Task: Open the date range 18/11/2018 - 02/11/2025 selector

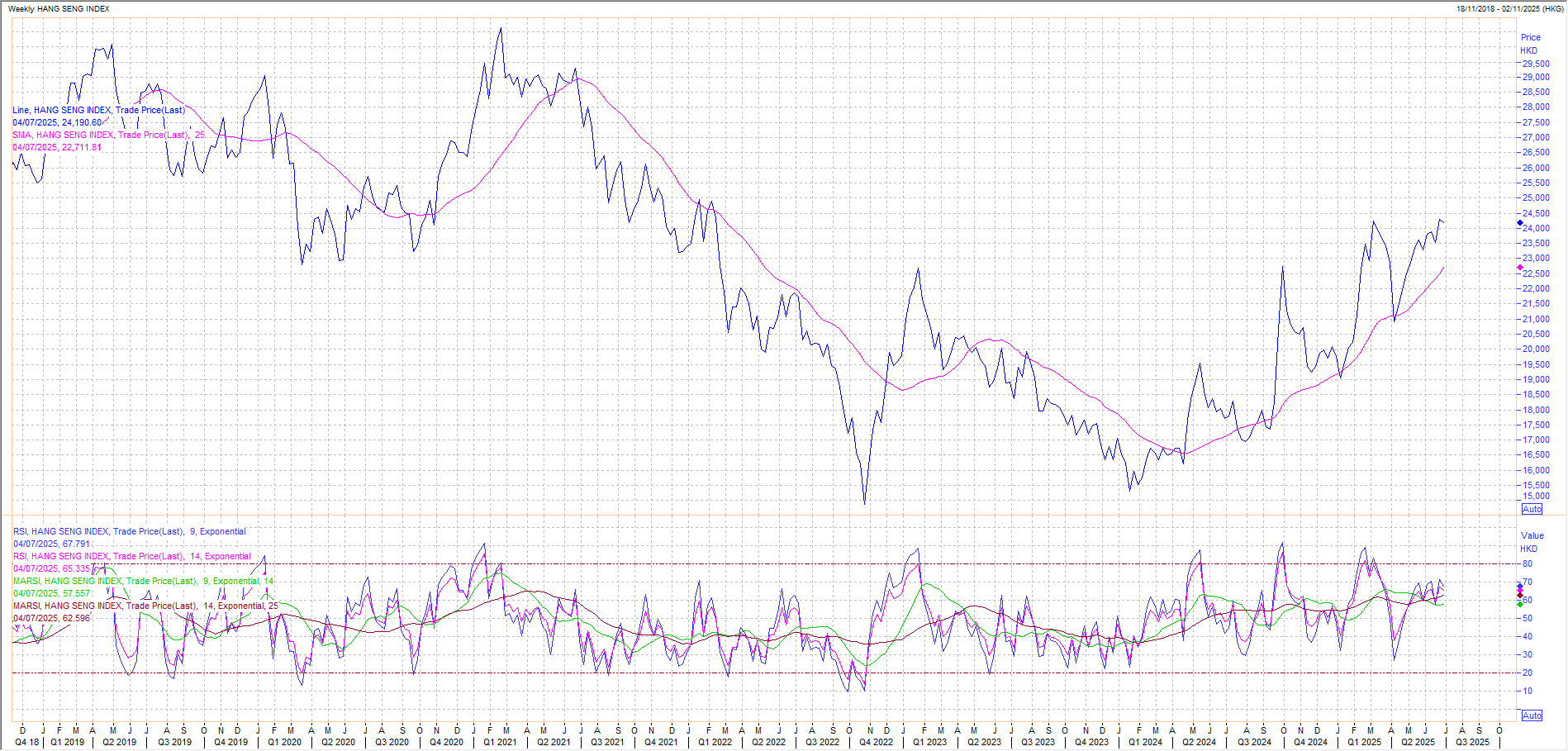Action: pyautogui.click(x=1510, y=8)
